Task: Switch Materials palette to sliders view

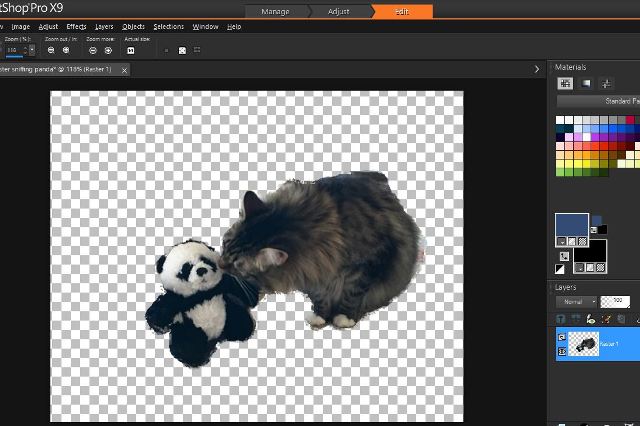Action: 607,83
